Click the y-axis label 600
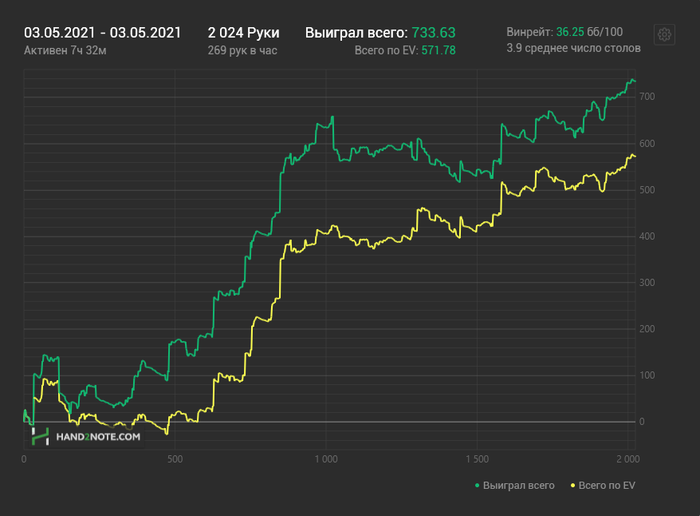 (647, 144)
